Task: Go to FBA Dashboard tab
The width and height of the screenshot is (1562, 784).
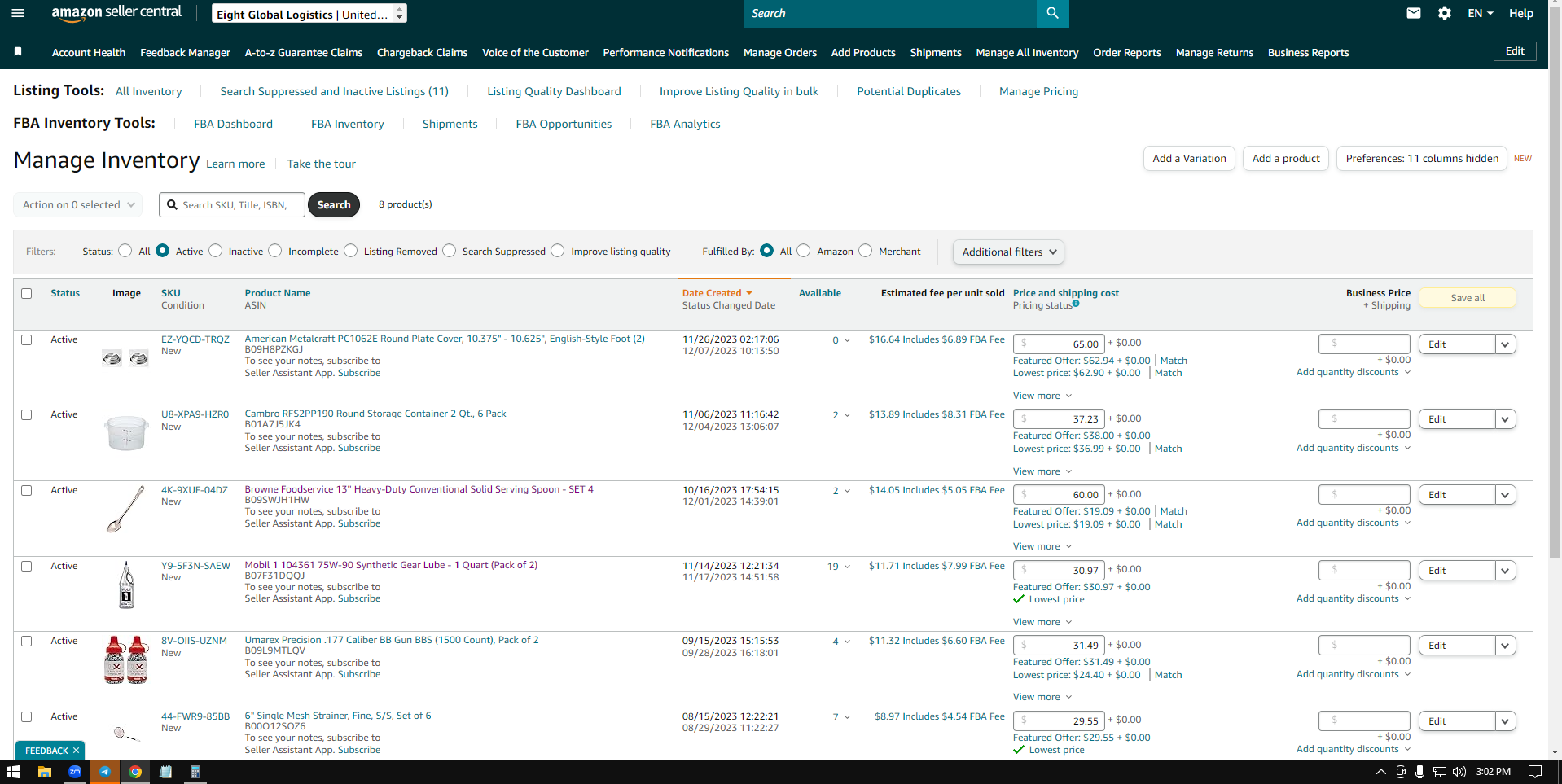Action: pos(233,124)
